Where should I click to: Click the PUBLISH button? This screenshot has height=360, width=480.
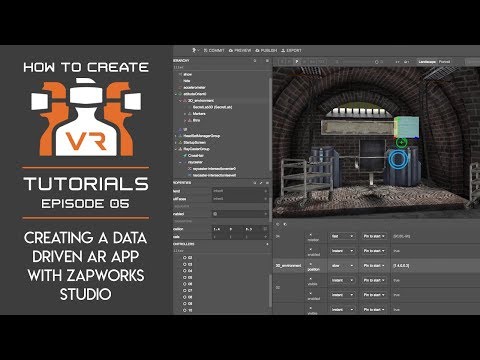click(x=266, y=50)
